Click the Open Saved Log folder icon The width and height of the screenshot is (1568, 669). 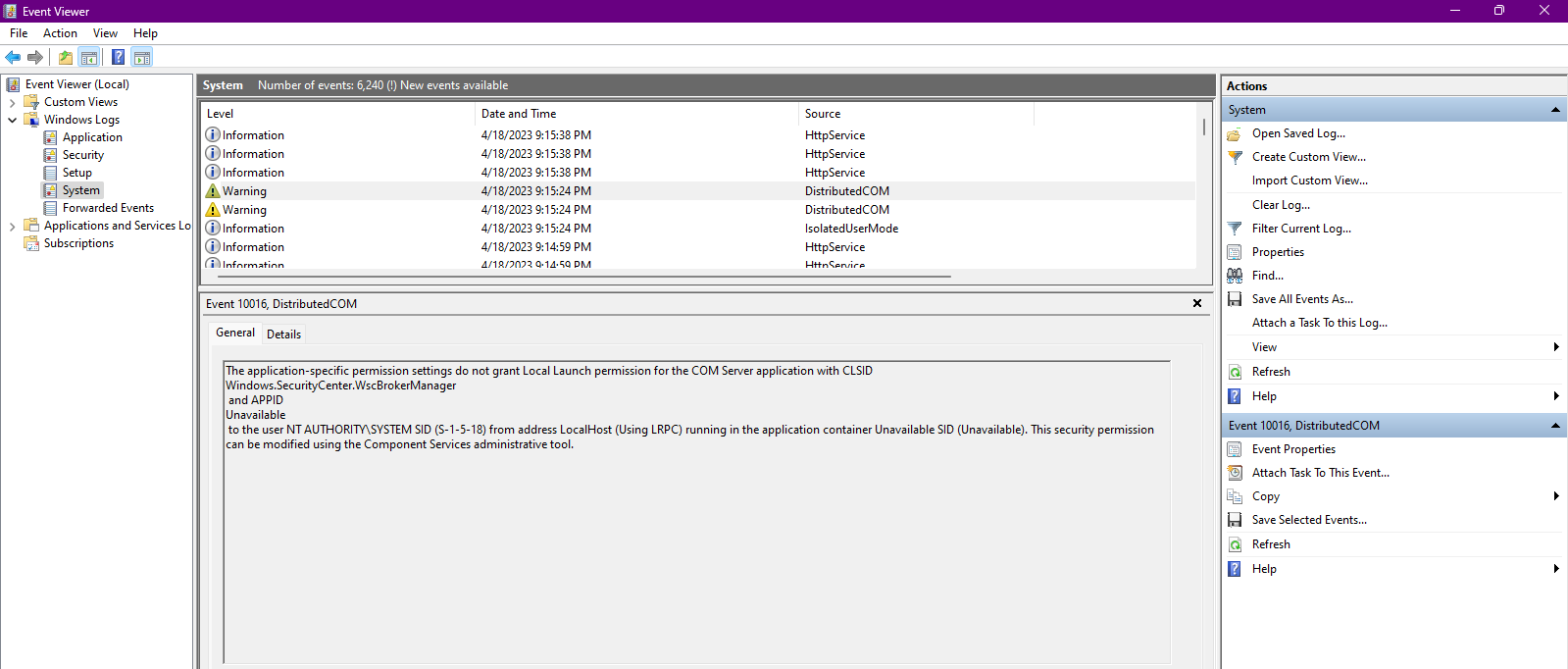[x=1235, y=133]
